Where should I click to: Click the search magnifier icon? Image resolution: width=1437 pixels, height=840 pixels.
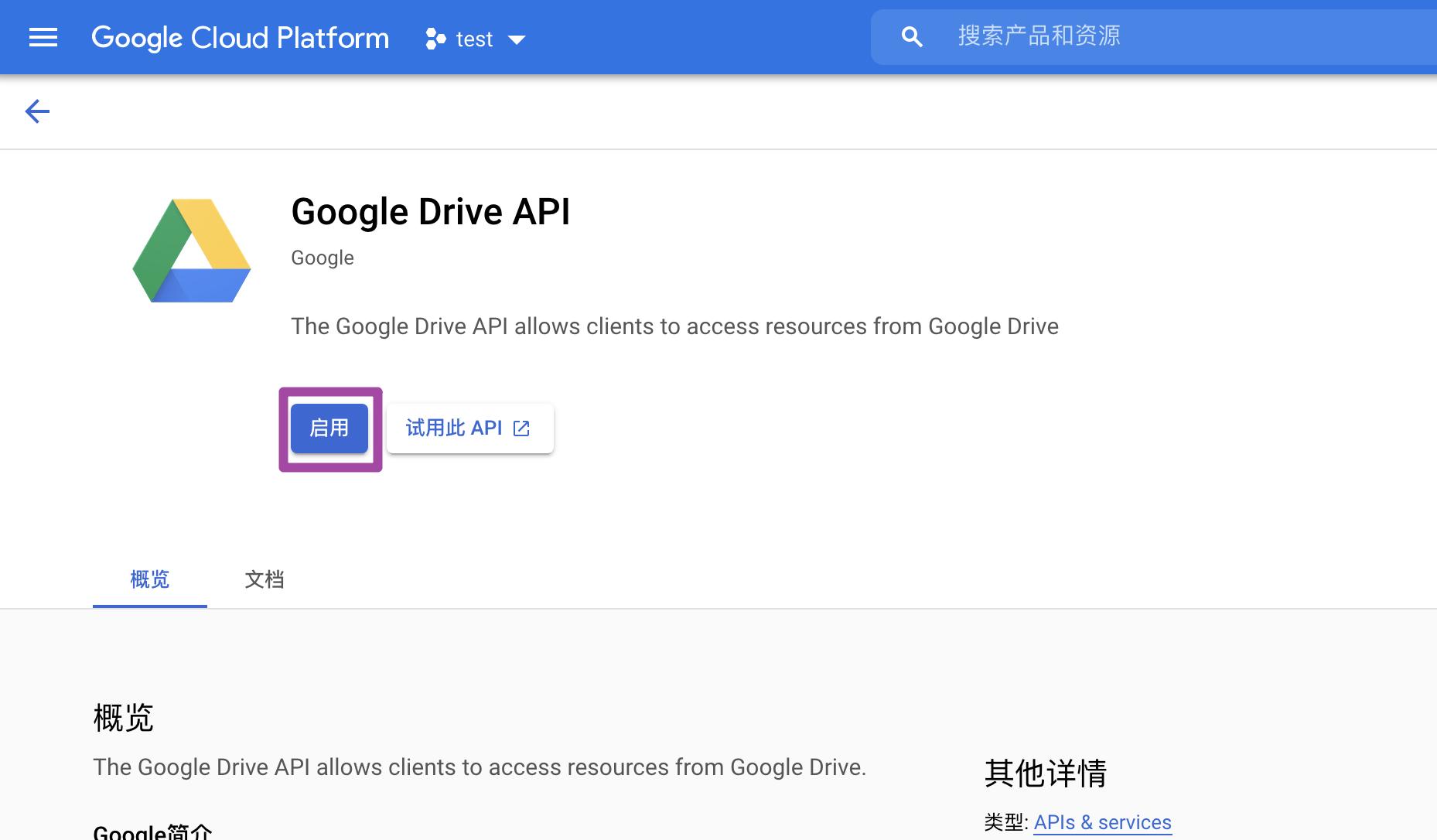pyautogui.click(x=913, y=35)
